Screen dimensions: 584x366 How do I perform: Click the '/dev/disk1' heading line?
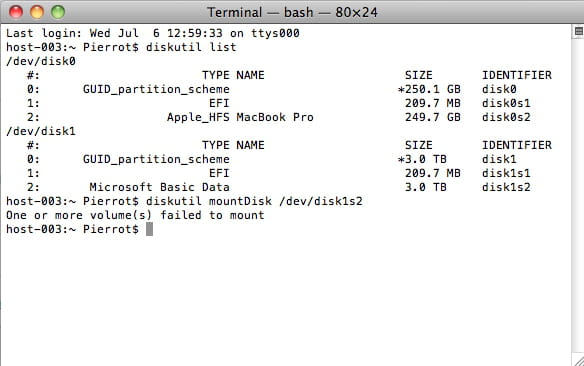point(41,131)
